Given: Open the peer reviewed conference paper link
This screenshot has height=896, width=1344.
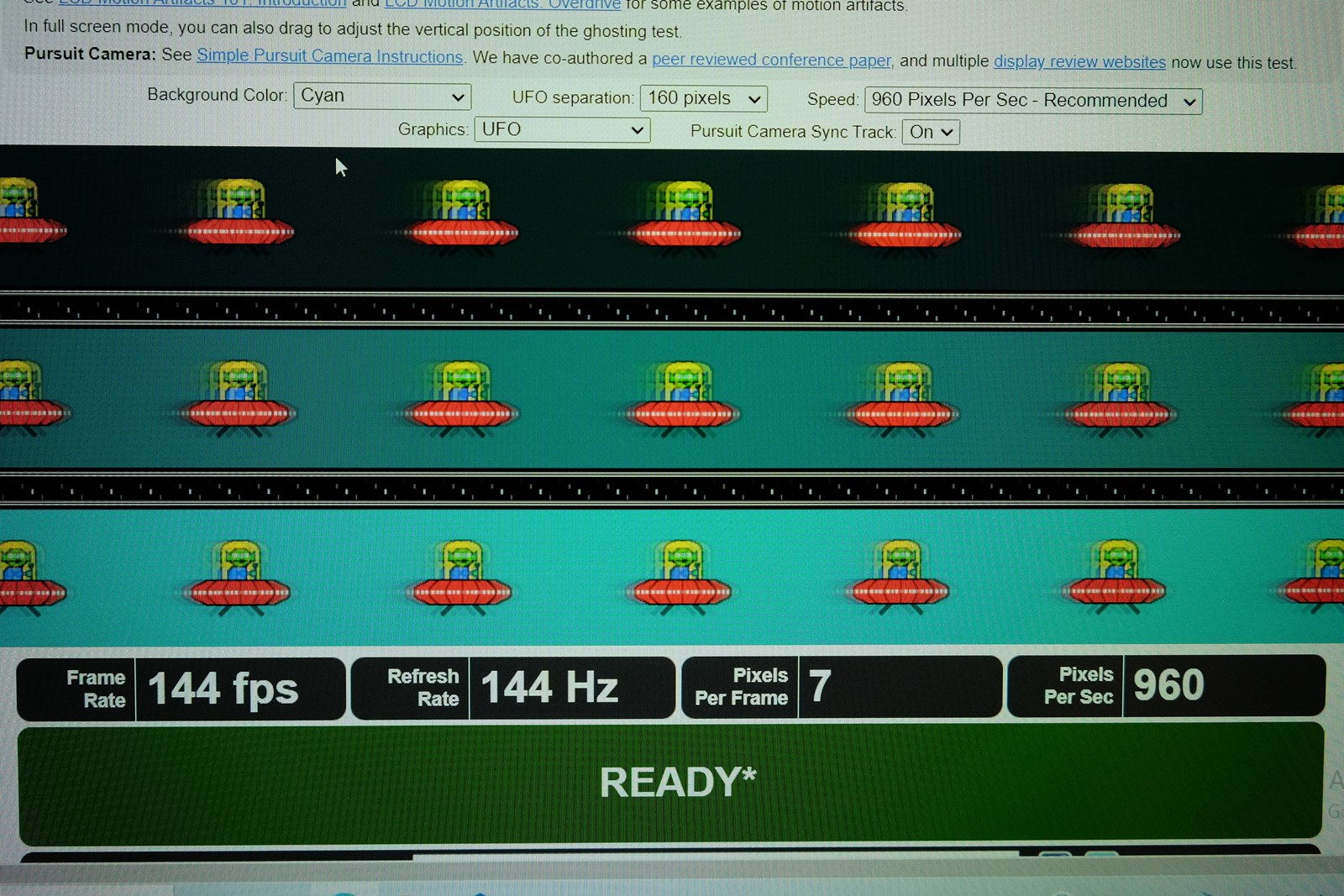Looking at the screenshot, I should tap(771, 60).
